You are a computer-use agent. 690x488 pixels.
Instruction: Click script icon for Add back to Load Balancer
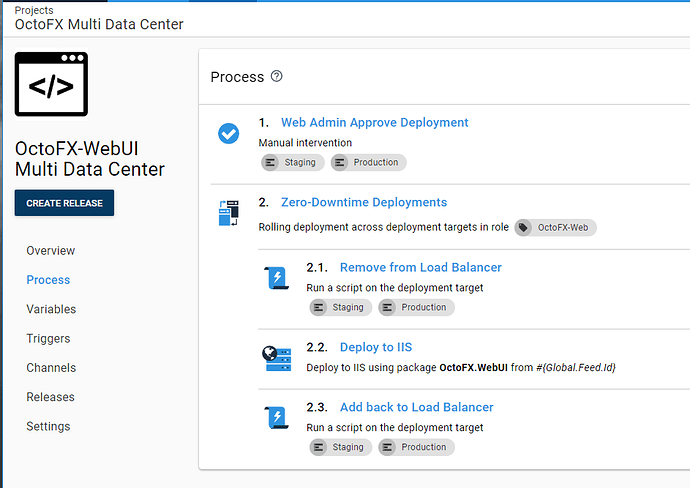(x=276, y=418)
